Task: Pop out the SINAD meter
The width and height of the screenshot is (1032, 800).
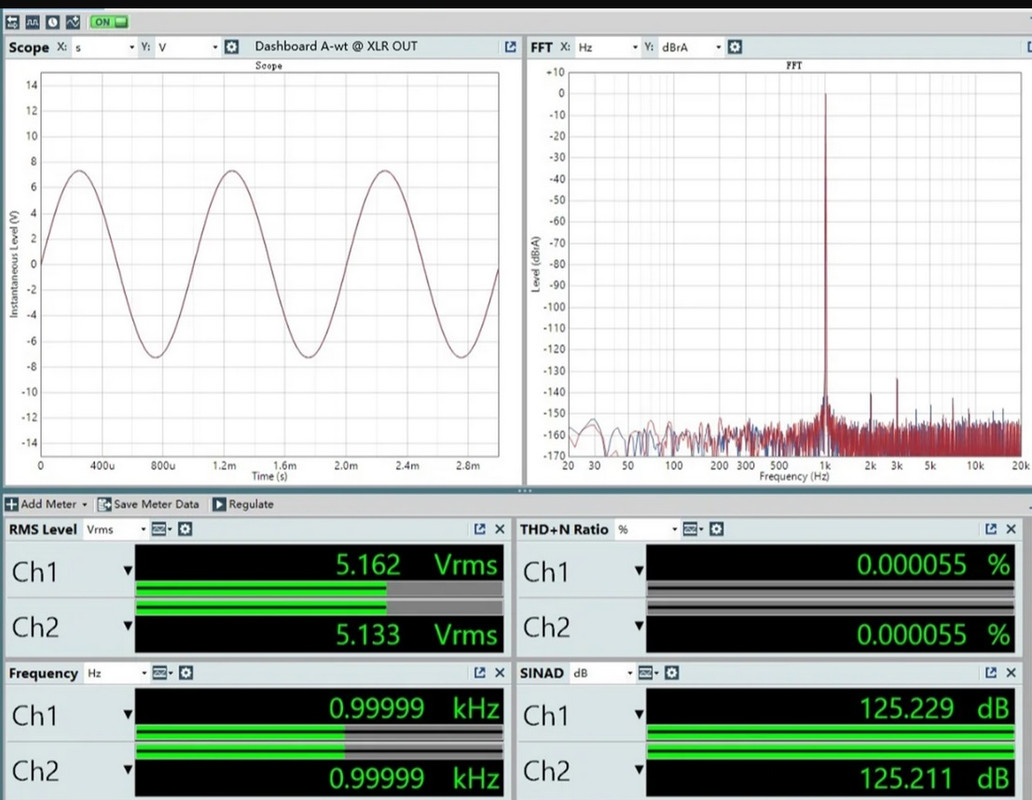Action: [x=991, y=672]
